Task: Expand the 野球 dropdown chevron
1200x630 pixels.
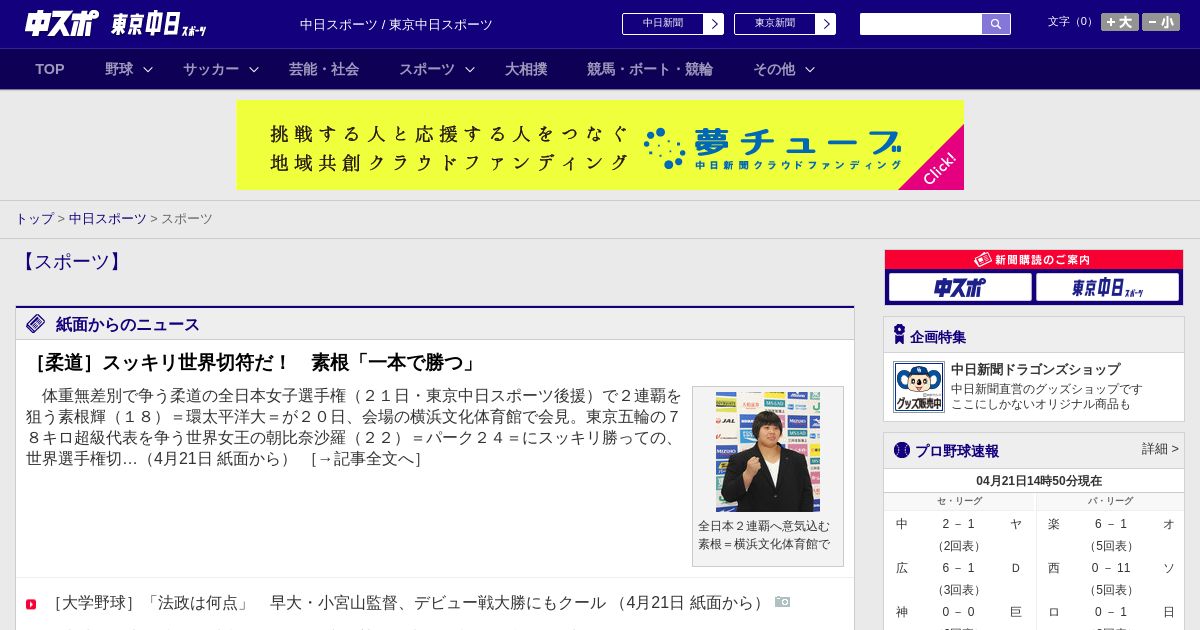Action: [x=148, y=70]
